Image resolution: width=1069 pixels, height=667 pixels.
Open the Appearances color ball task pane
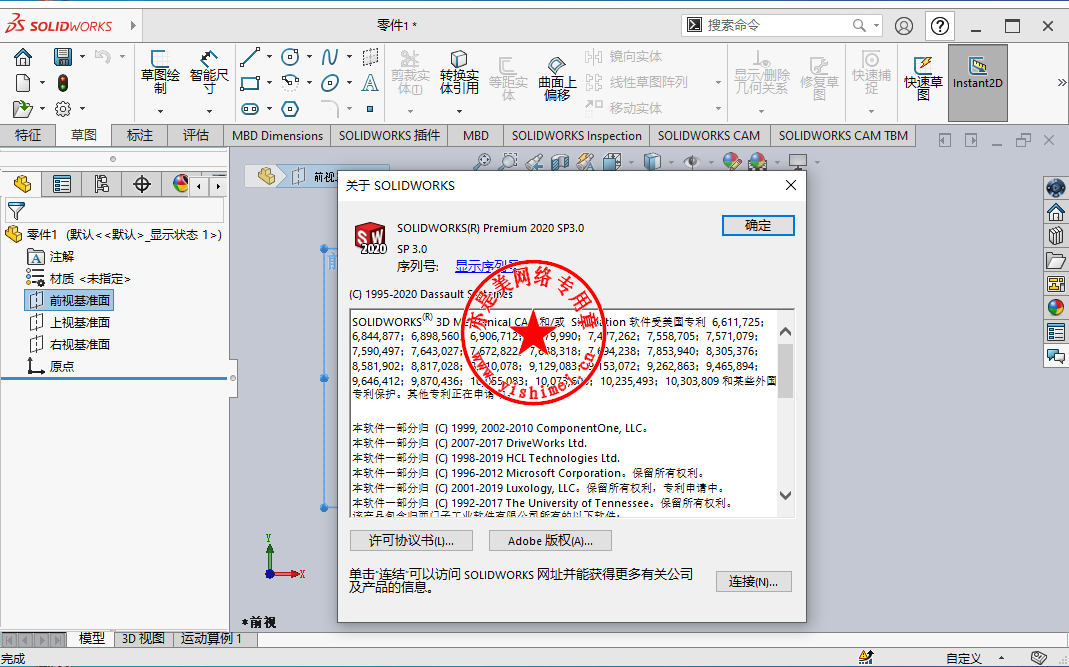point(1056,308)
